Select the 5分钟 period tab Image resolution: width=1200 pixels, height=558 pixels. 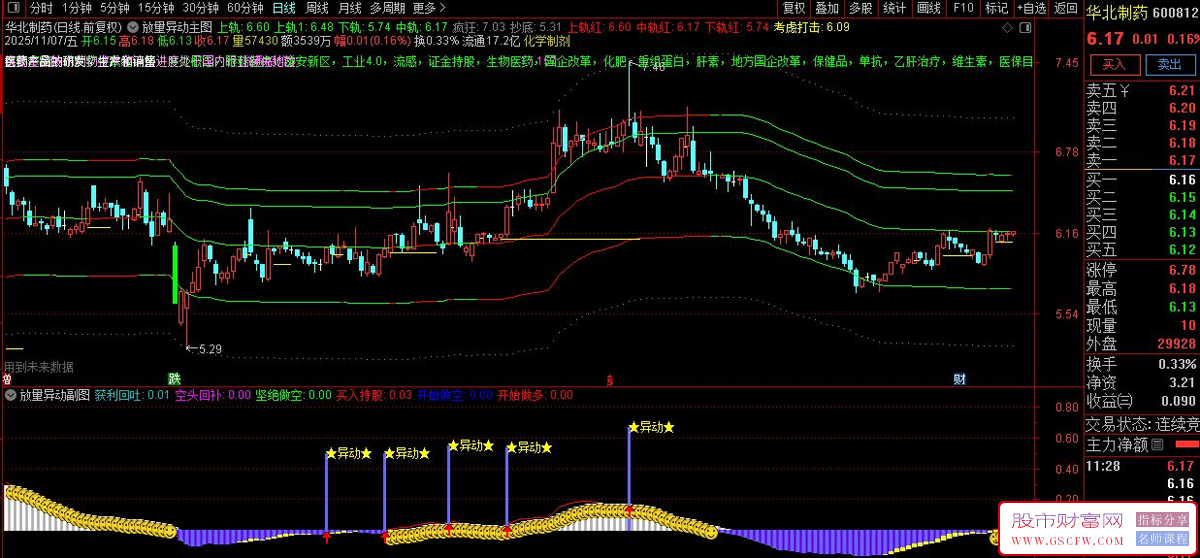tap(115, 8)
